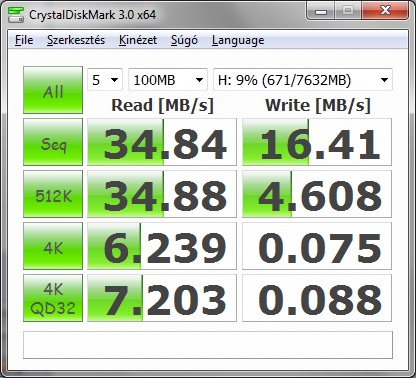Click the Seq write result 16.41

(317, 142)
